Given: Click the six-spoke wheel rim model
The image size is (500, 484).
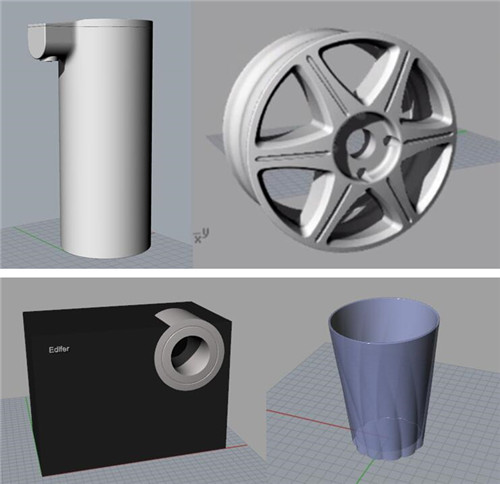Looking at the screenshot, I should tap(340, 139).
